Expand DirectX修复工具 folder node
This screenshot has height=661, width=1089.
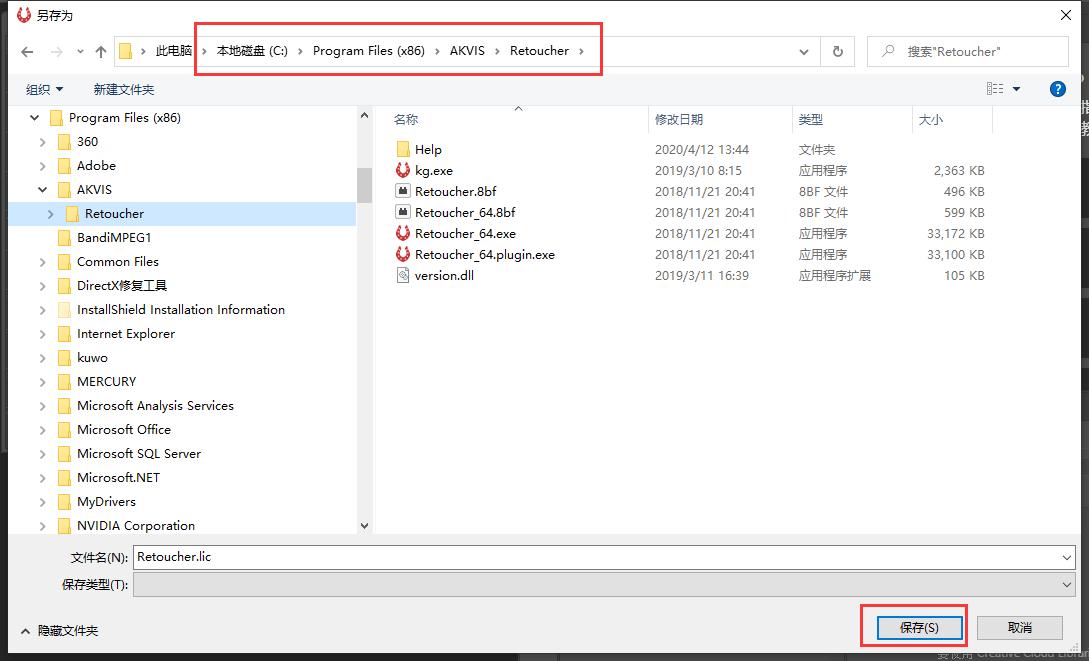coord(43,286)
